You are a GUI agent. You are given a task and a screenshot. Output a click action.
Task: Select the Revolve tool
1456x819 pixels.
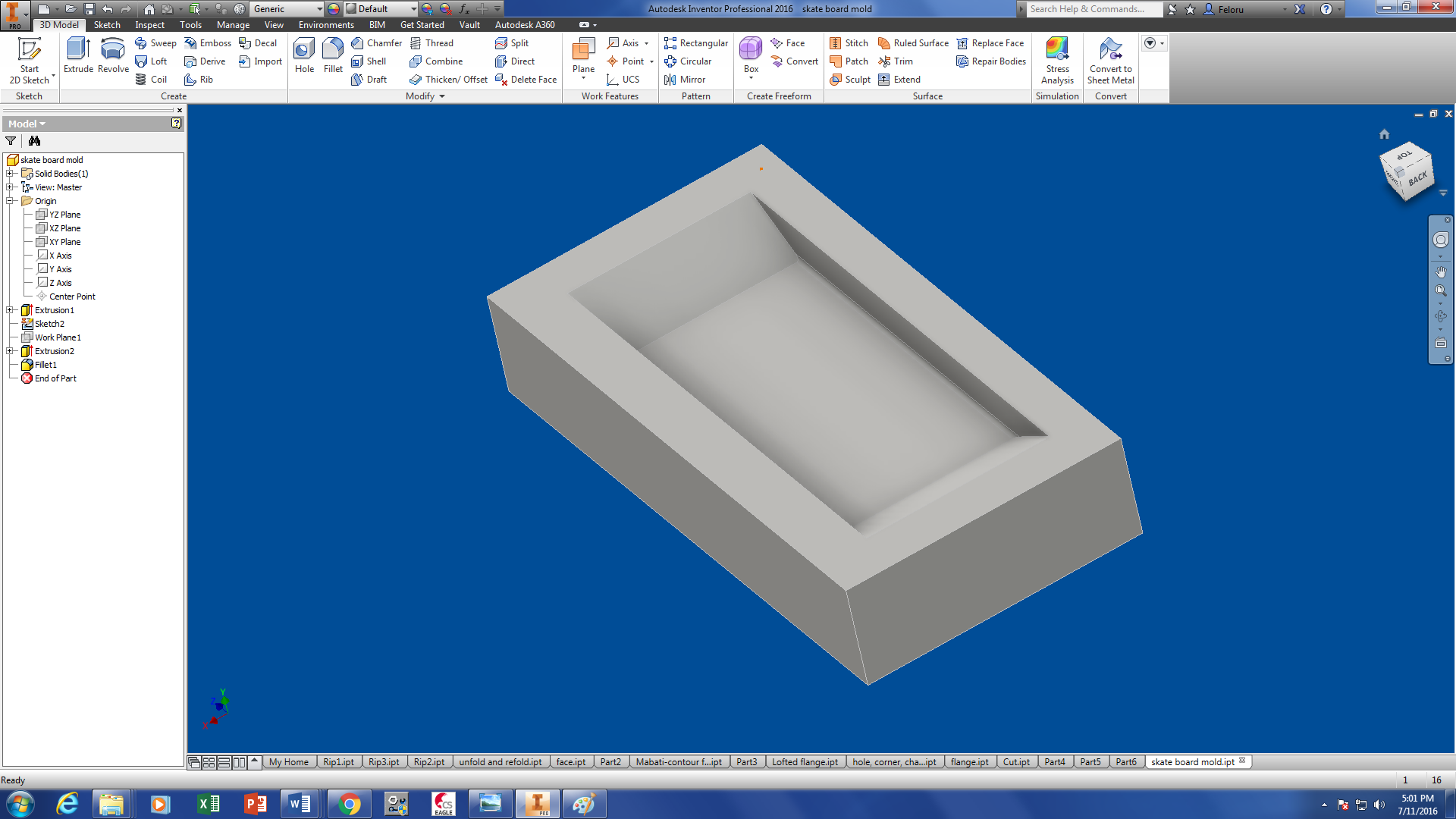point(113,55)
